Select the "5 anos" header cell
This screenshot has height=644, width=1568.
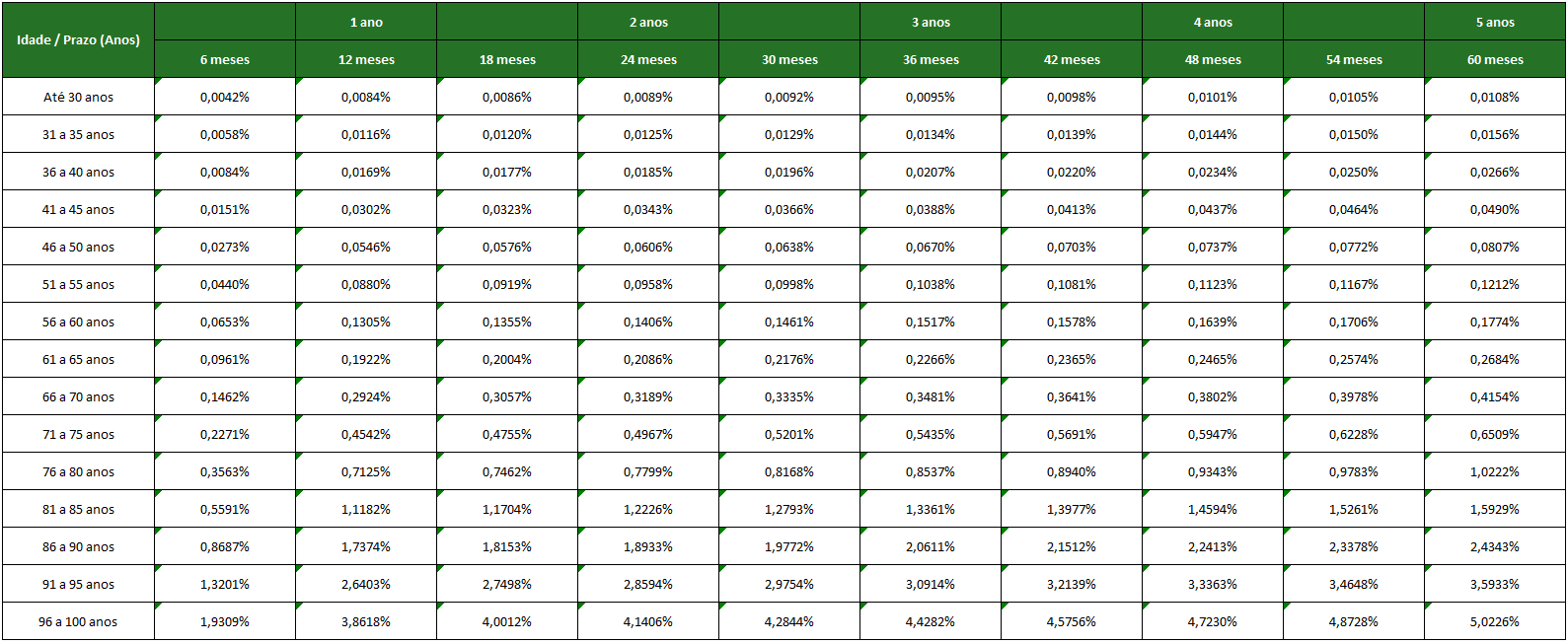click(1495, 22)
